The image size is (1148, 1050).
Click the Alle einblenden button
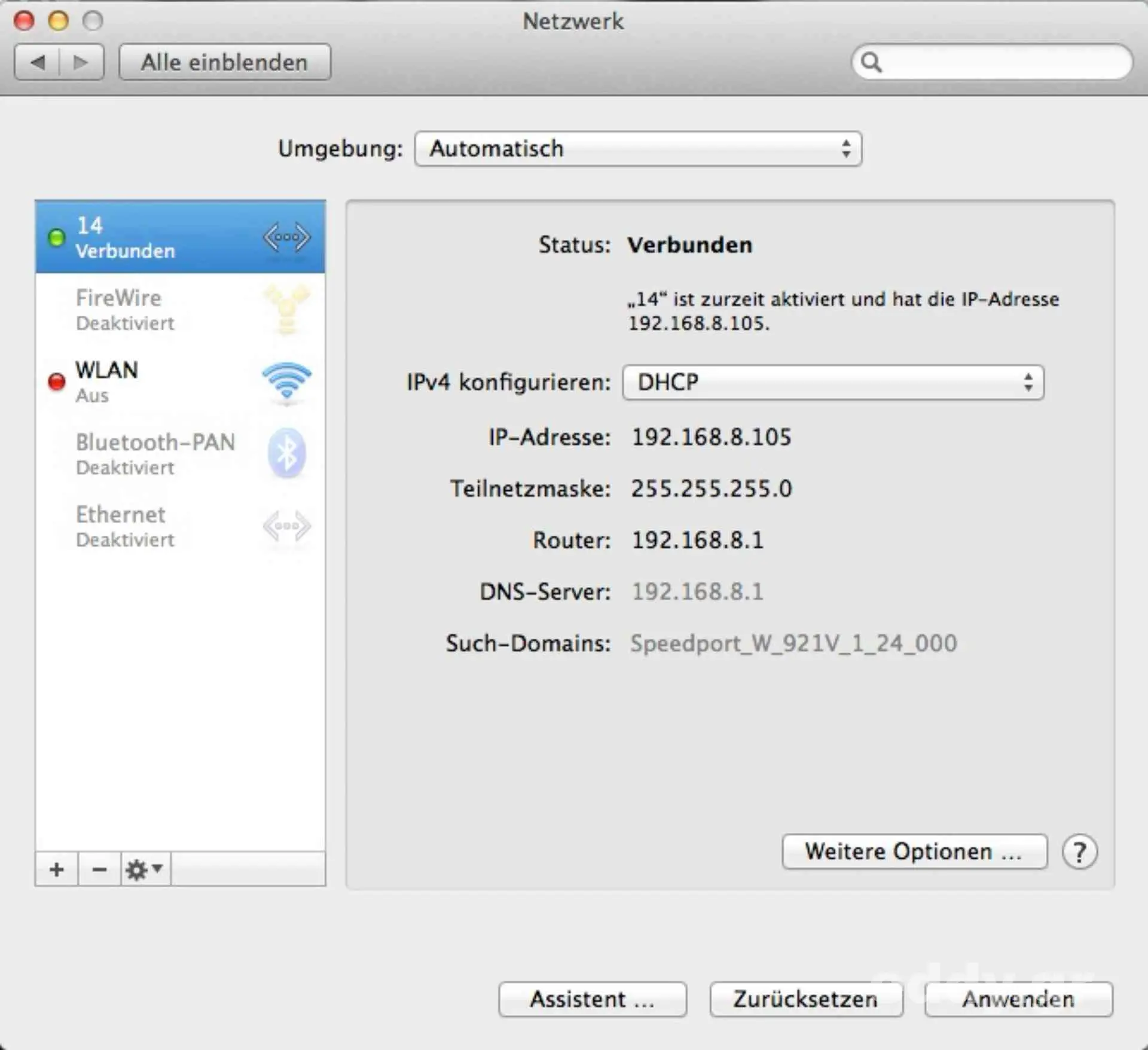click(224, 62)
